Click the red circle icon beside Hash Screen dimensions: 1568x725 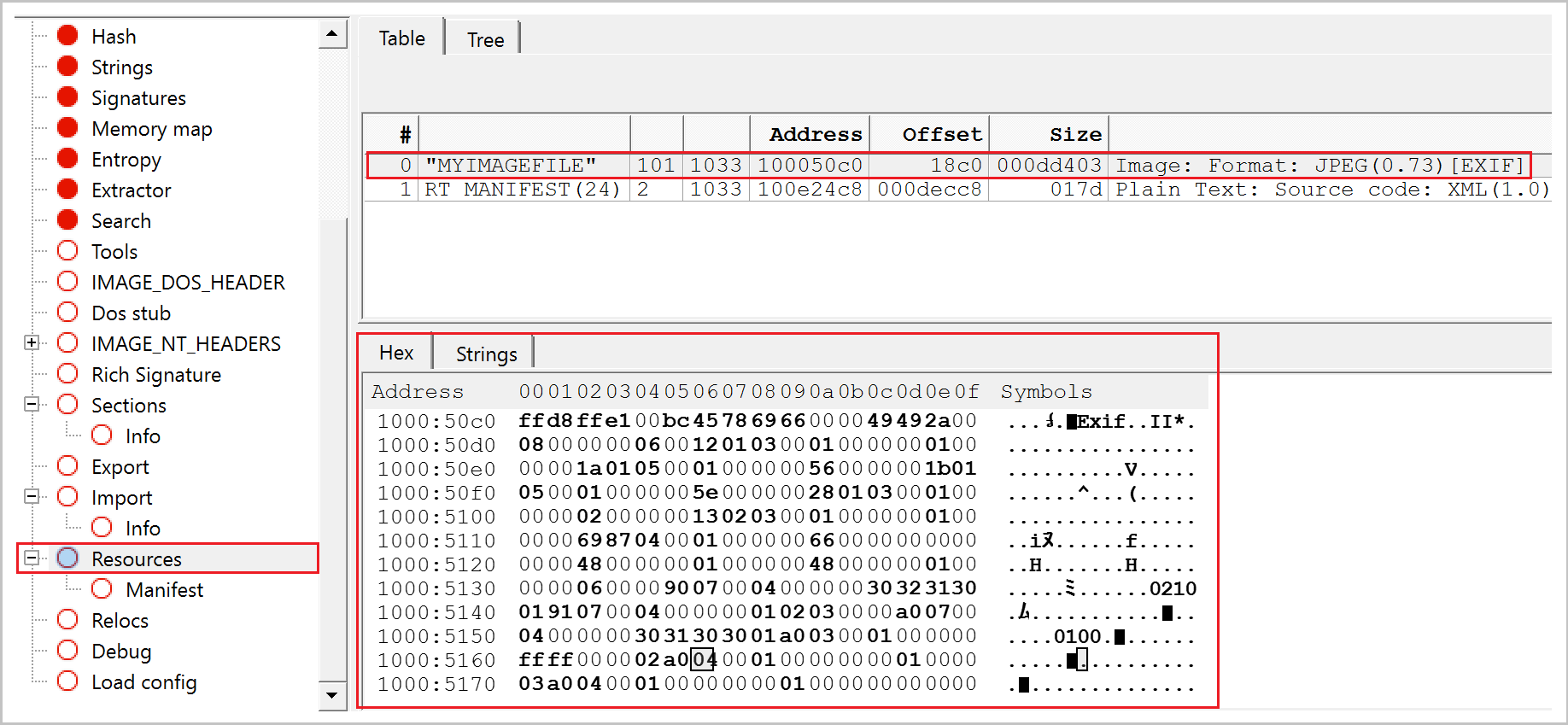click(x=67, y=36)
